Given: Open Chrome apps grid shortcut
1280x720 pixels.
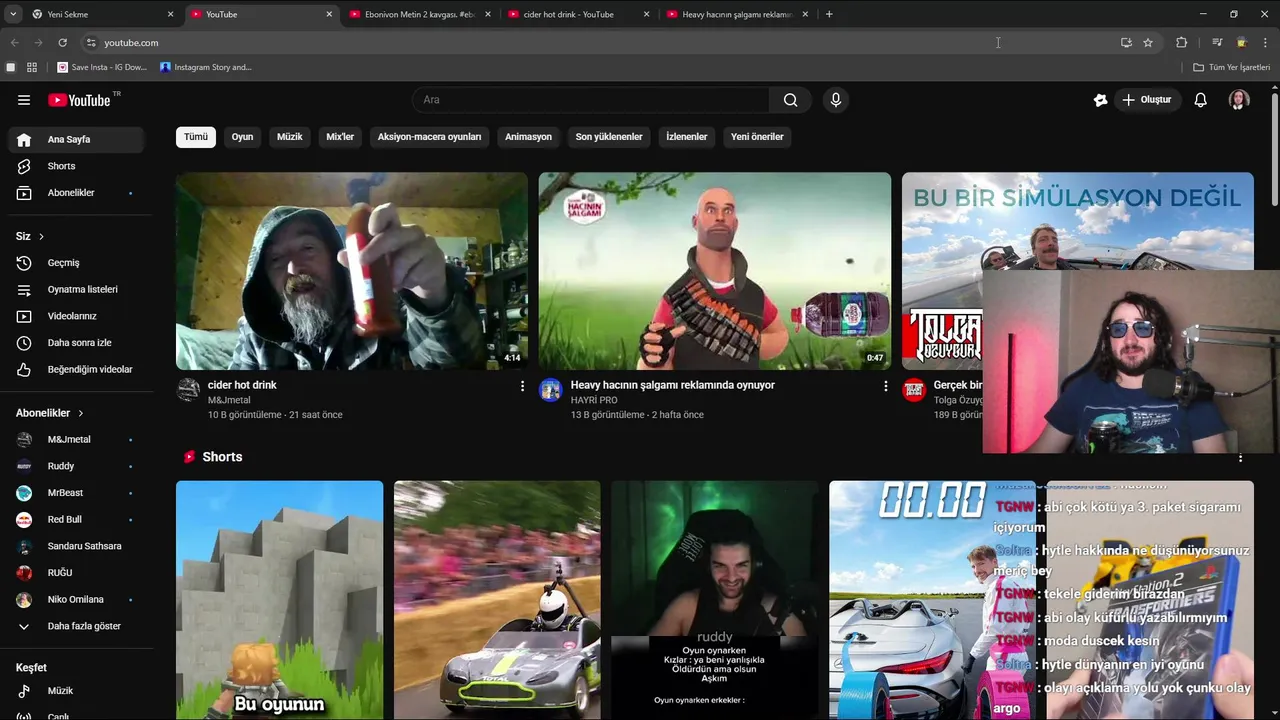Looking at the screenshot, I should point(32,67).
